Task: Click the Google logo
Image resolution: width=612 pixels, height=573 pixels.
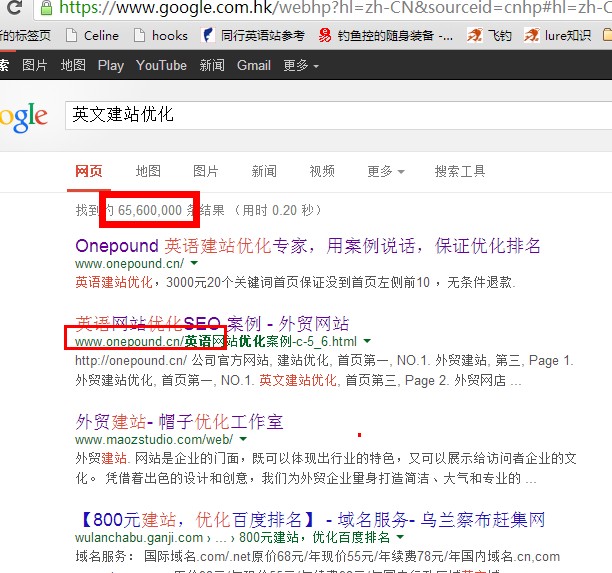Action: point(23,117)
